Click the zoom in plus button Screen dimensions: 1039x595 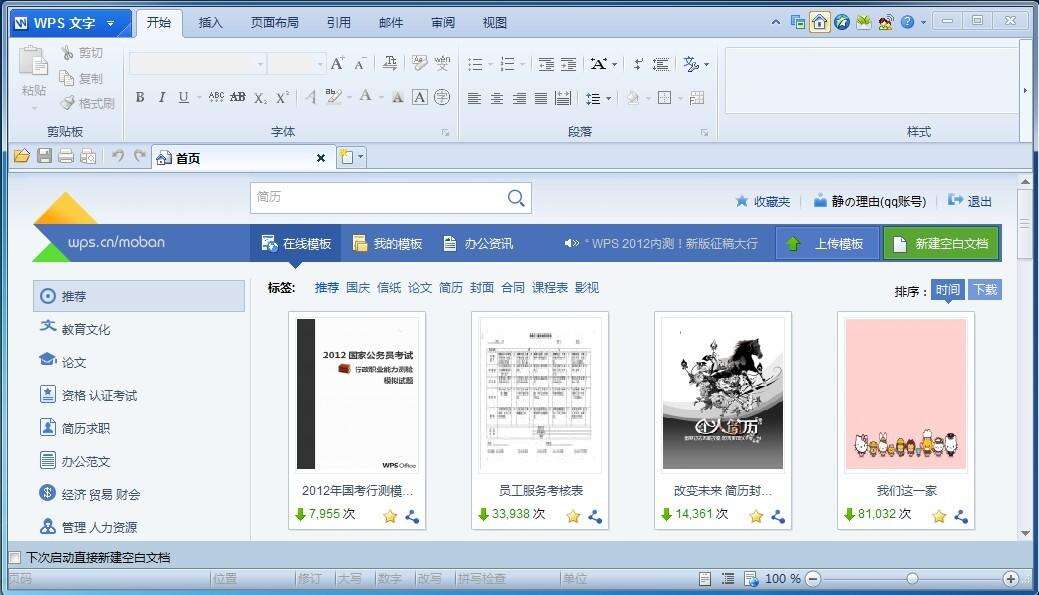[1010, 578]
